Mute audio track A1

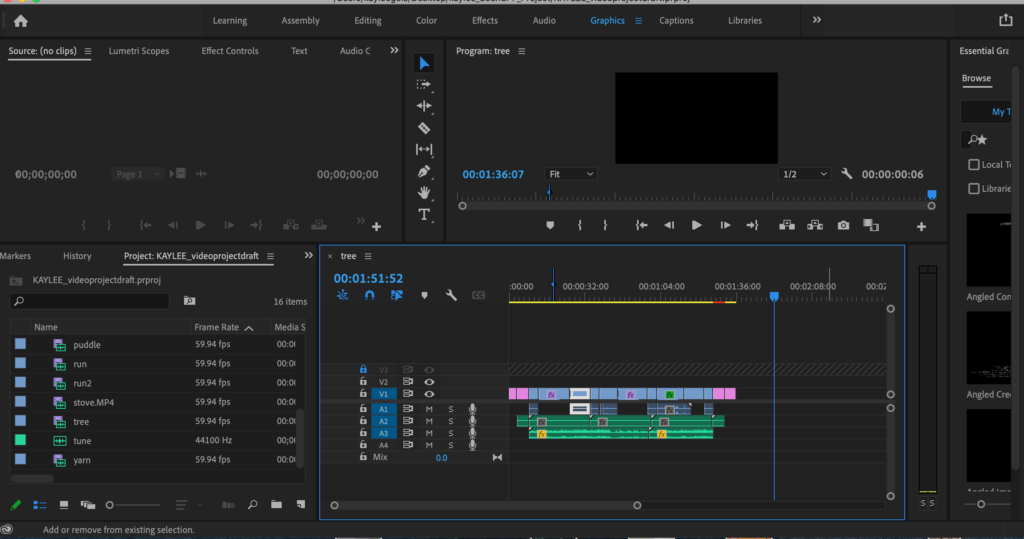[429, 409]
